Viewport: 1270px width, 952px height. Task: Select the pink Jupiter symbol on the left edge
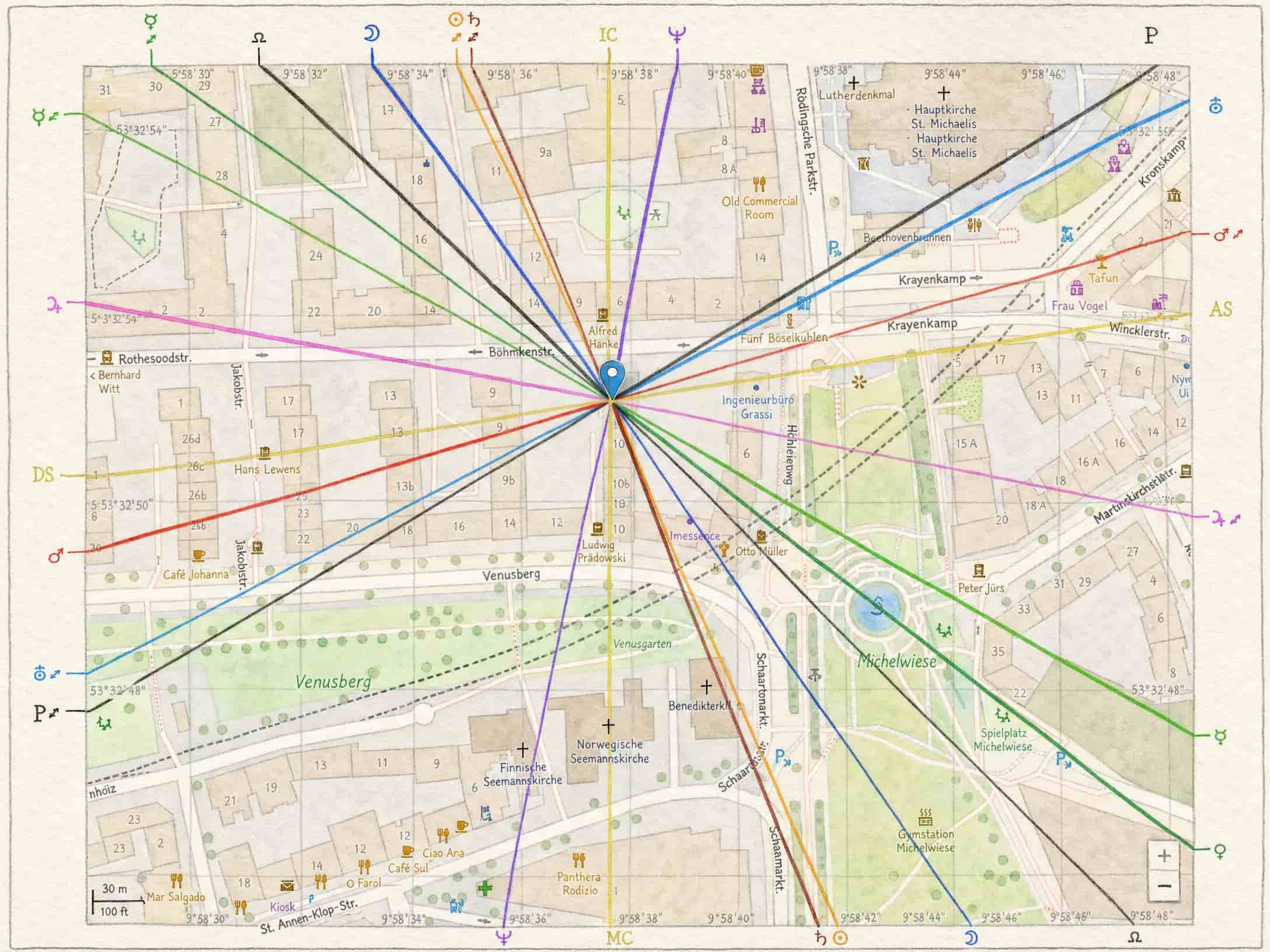point(54,304)
